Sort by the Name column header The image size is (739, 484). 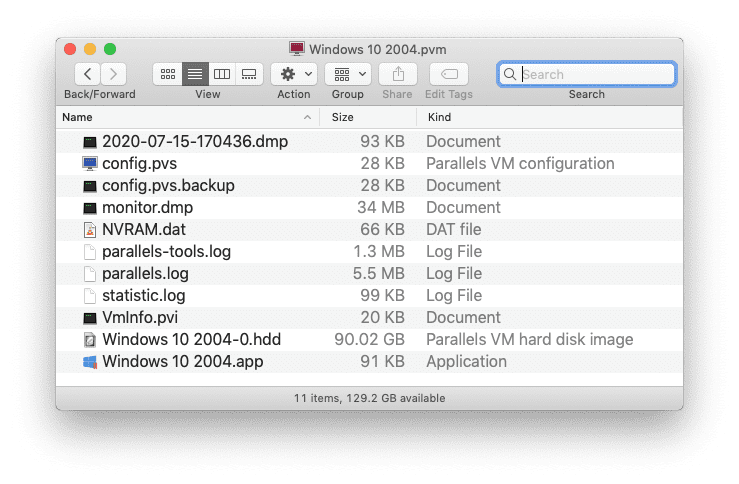point(189,117)
